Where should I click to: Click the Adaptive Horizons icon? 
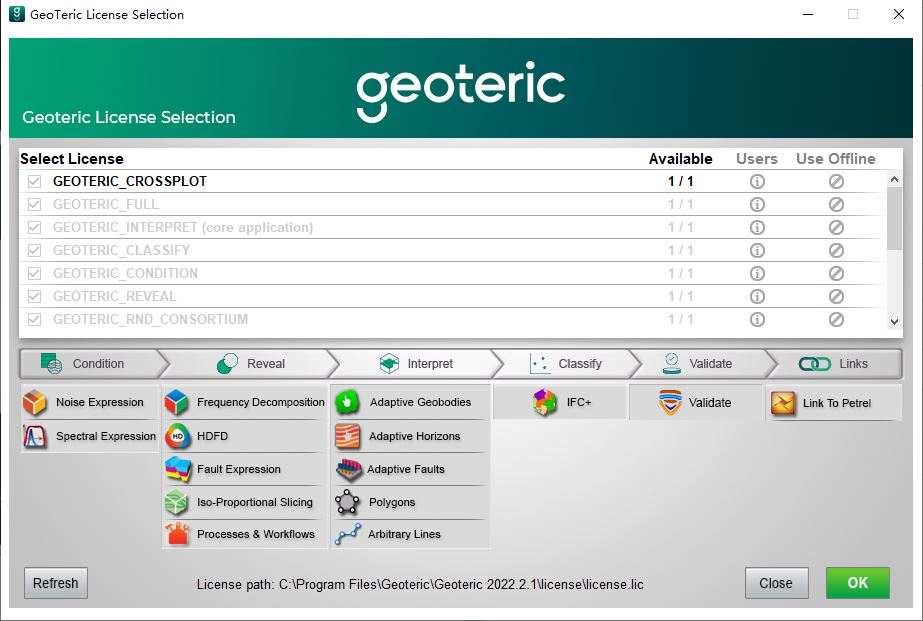(x=347, y=436)
